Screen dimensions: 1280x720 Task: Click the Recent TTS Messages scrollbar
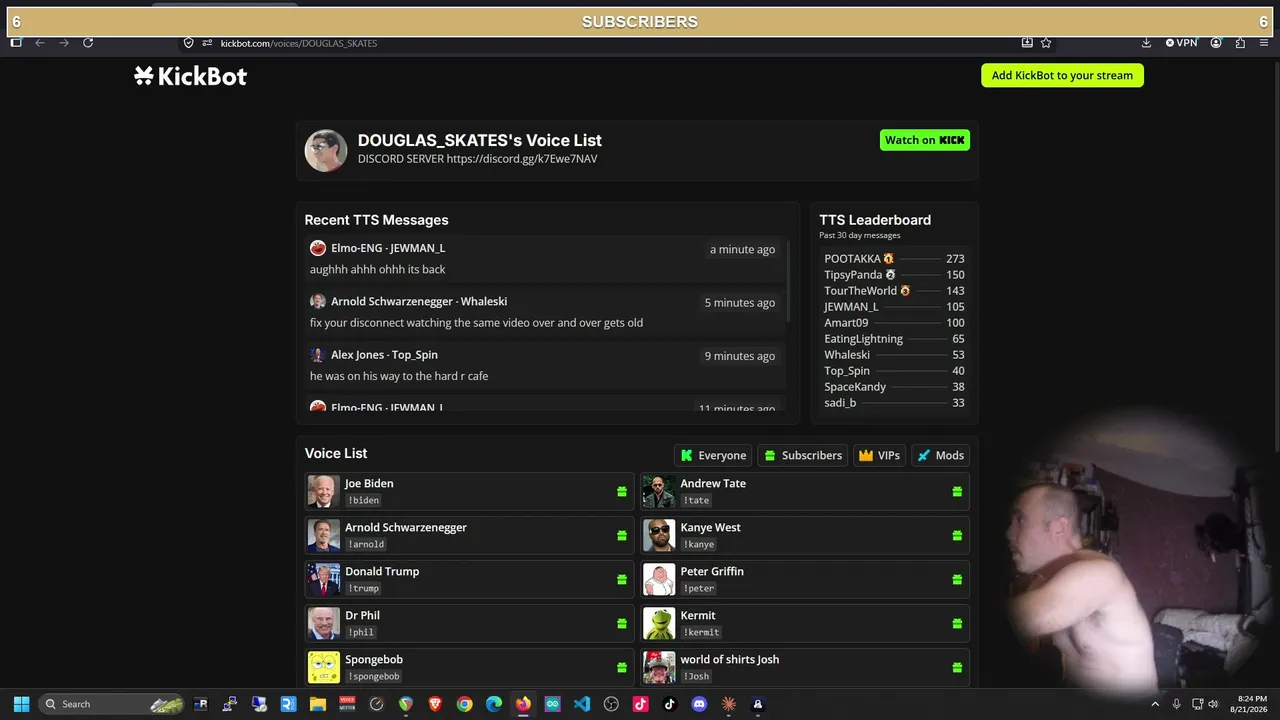790,280
